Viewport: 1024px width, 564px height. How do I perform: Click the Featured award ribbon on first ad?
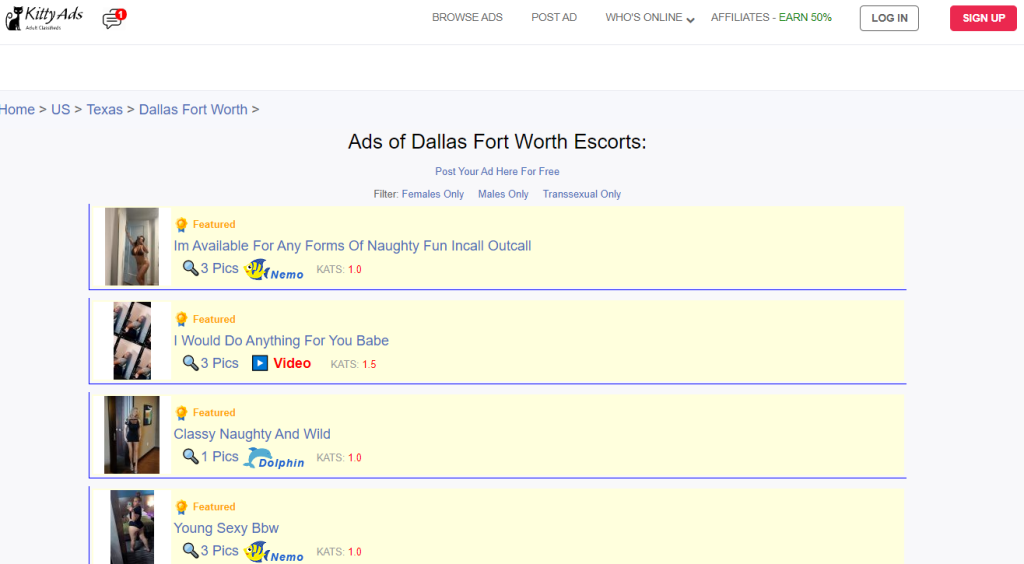click(181, 225)
